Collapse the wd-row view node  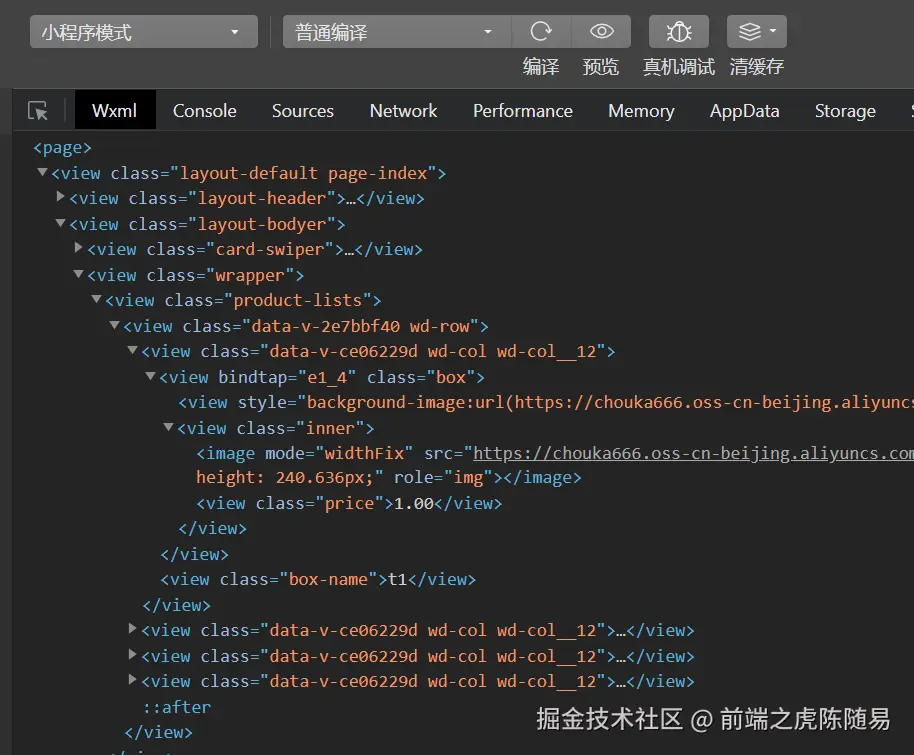(114, 325)
